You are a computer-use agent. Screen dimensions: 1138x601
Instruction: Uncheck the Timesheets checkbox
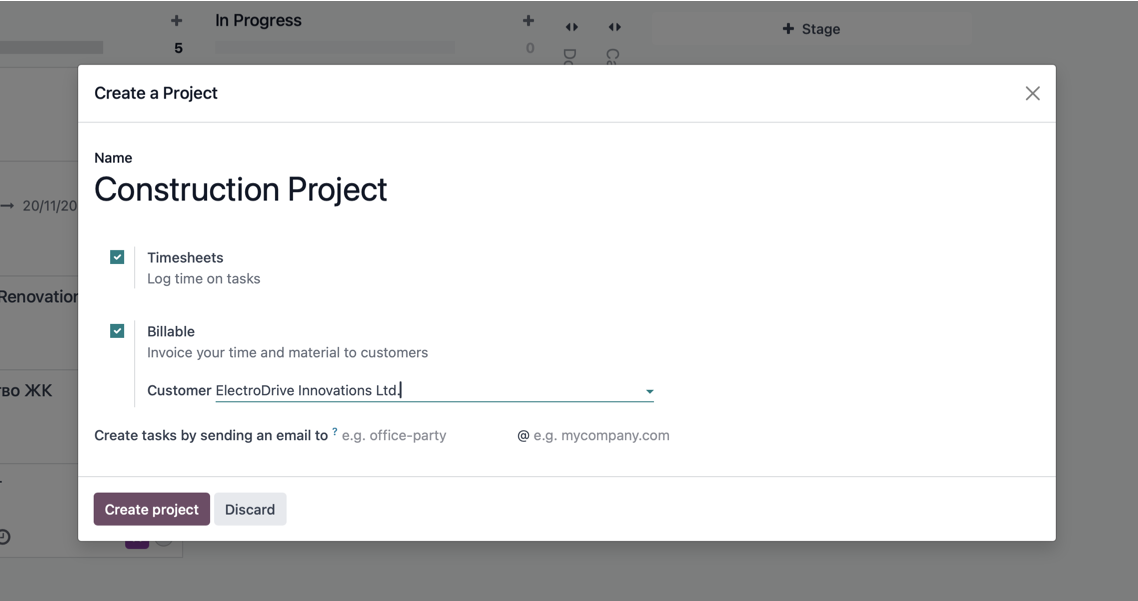coord(117,257)
